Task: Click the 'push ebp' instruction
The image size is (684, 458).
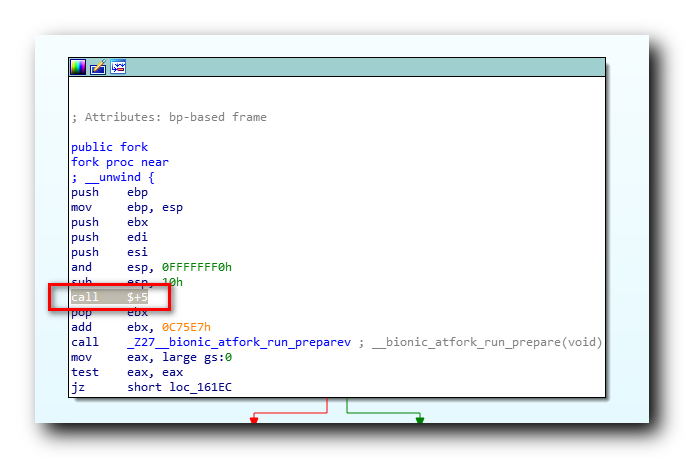Action: point(109,192)
